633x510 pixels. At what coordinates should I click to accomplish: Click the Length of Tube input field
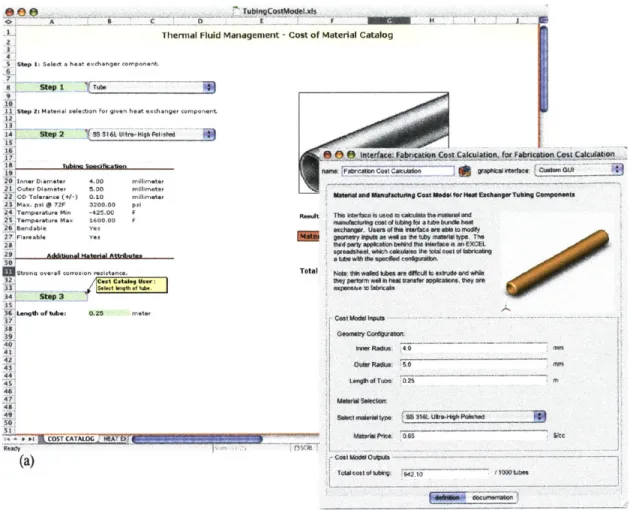click(474, 381)
